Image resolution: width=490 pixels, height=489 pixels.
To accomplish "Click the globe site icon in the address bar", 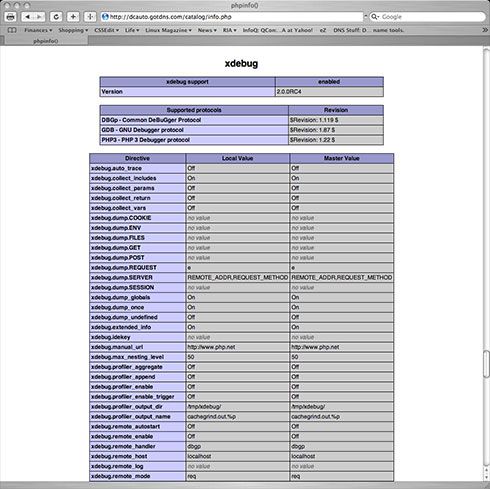I will [105, 17].
